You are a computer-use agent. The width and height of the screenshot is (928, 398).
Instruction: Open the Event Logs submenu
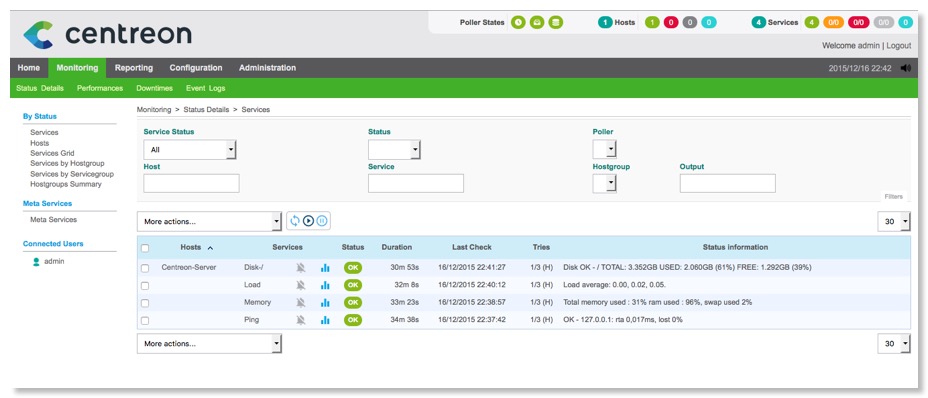click(x=205, y=88)
